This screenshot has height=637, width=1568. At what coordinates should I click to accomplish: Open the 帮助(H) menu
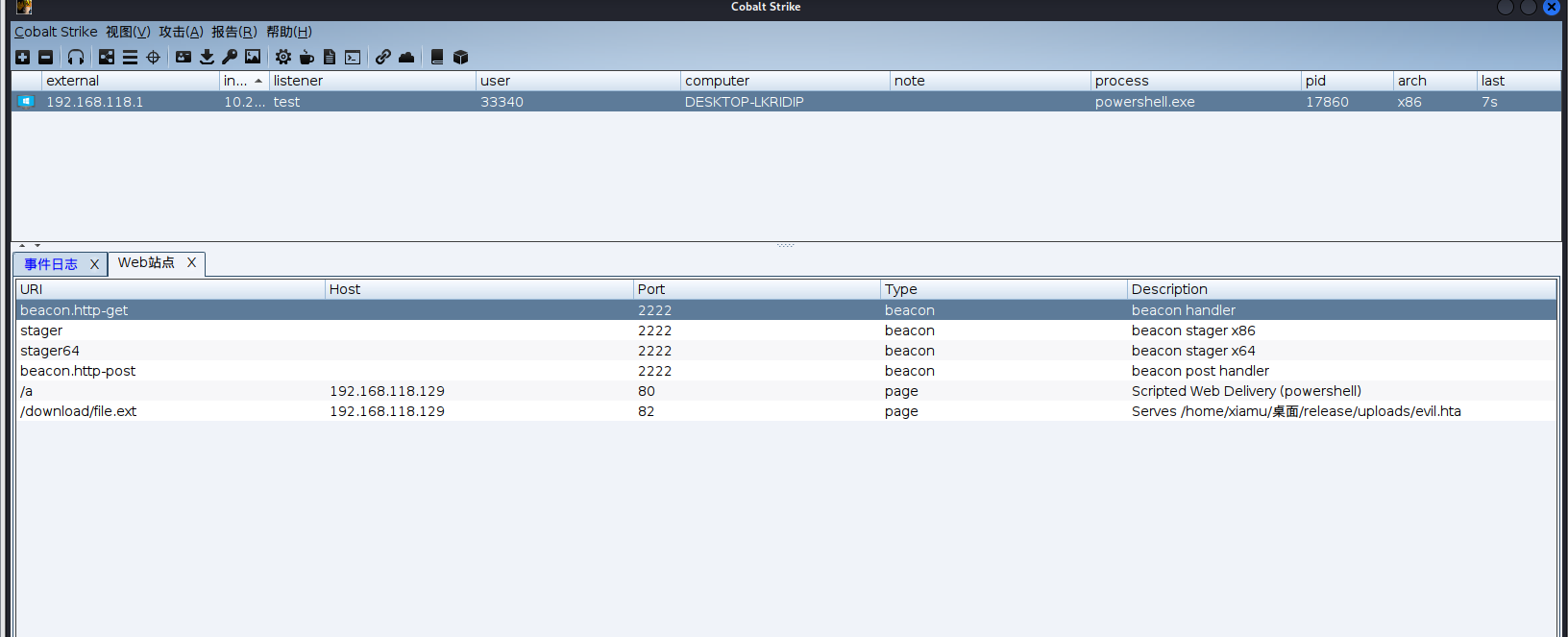pos(289,32)
